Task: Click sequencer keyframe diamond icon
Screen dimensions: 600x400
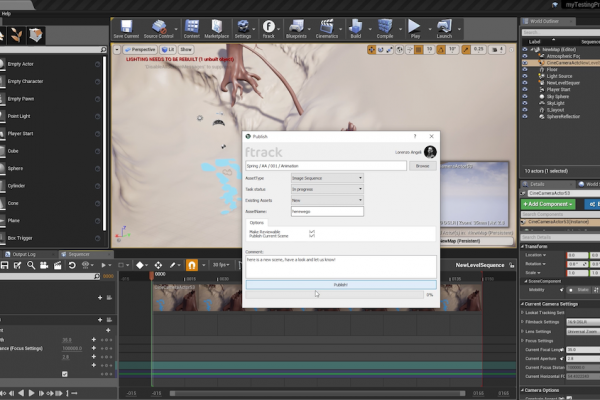Action: point(140,265)
